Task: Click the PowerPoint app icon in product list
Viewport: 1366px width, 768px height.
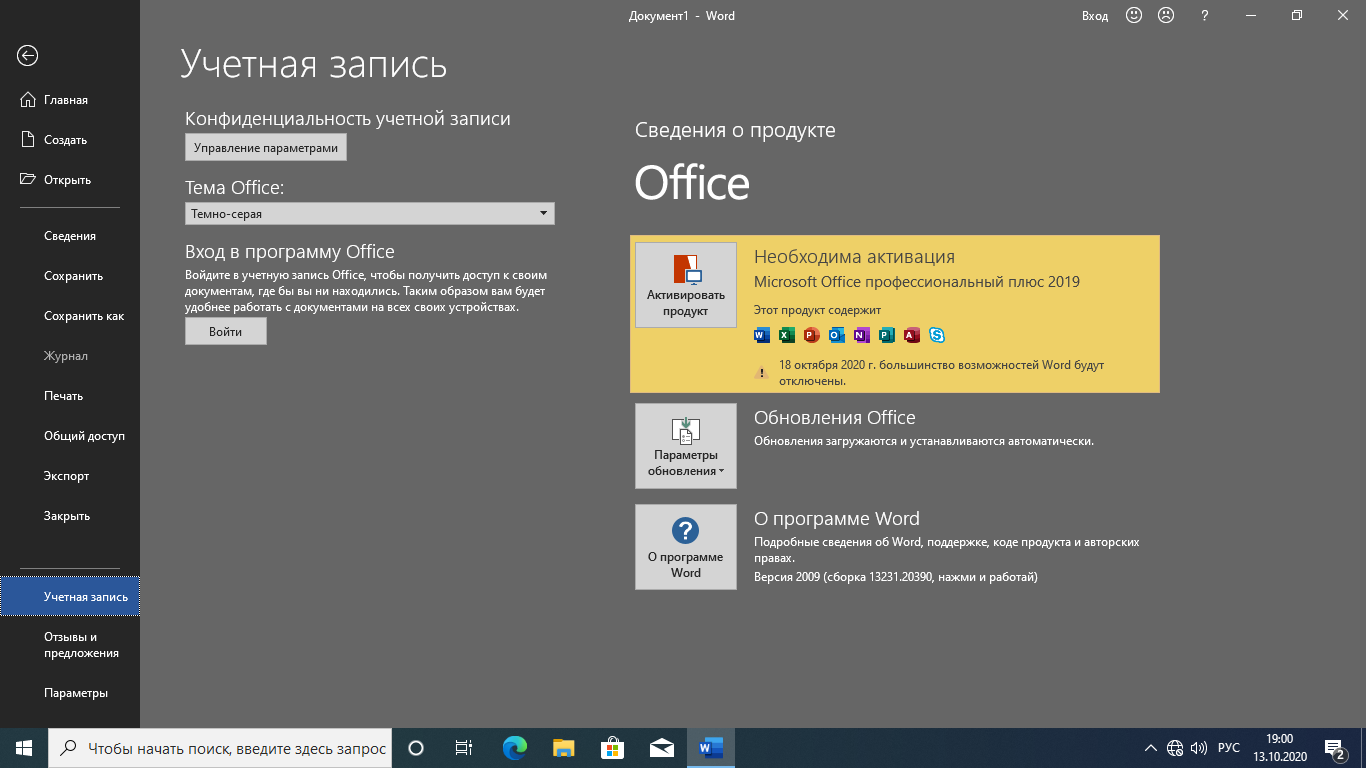Action: tap(812, 335)
